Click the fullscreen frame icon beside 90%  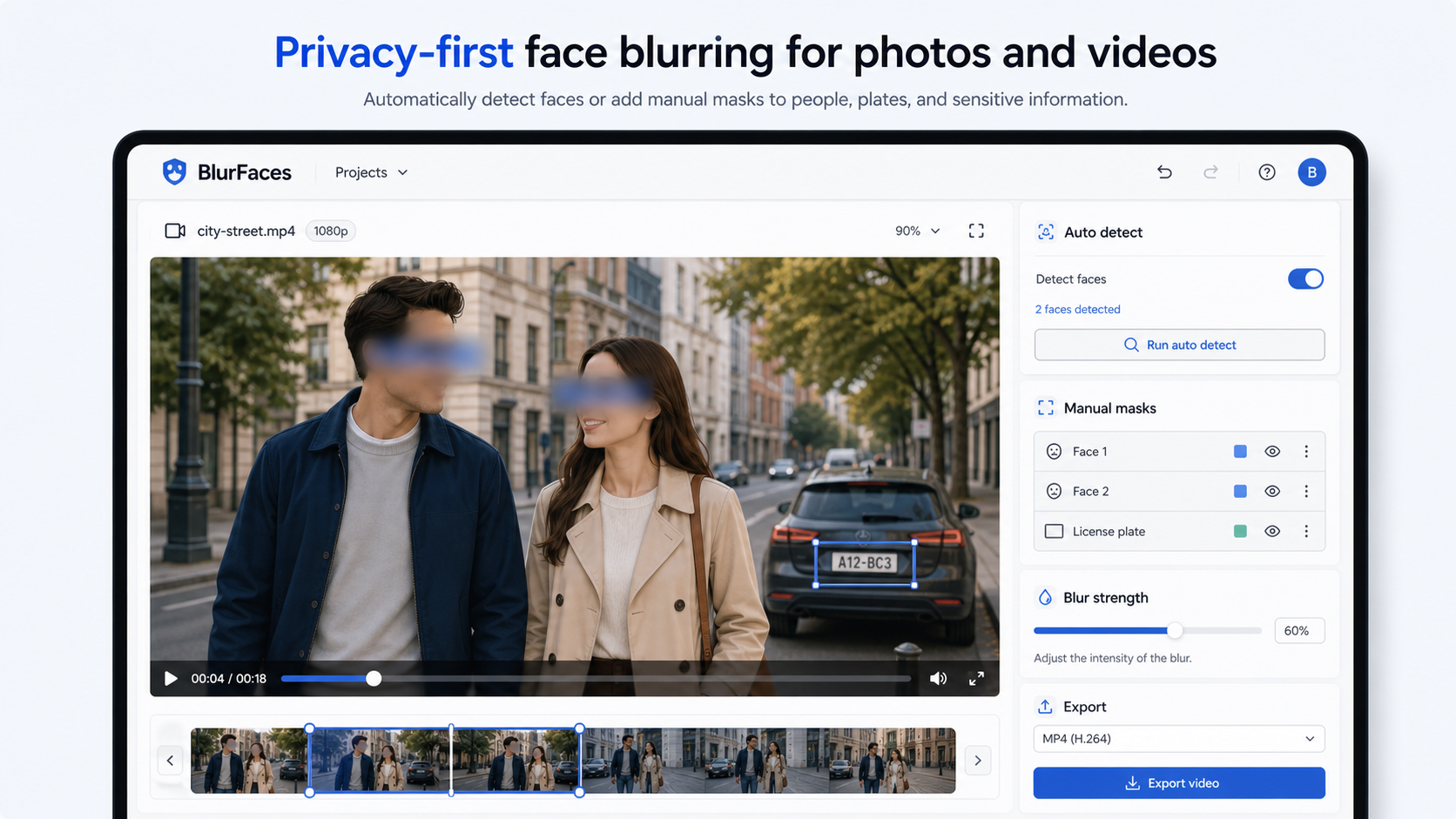(976, 231)
